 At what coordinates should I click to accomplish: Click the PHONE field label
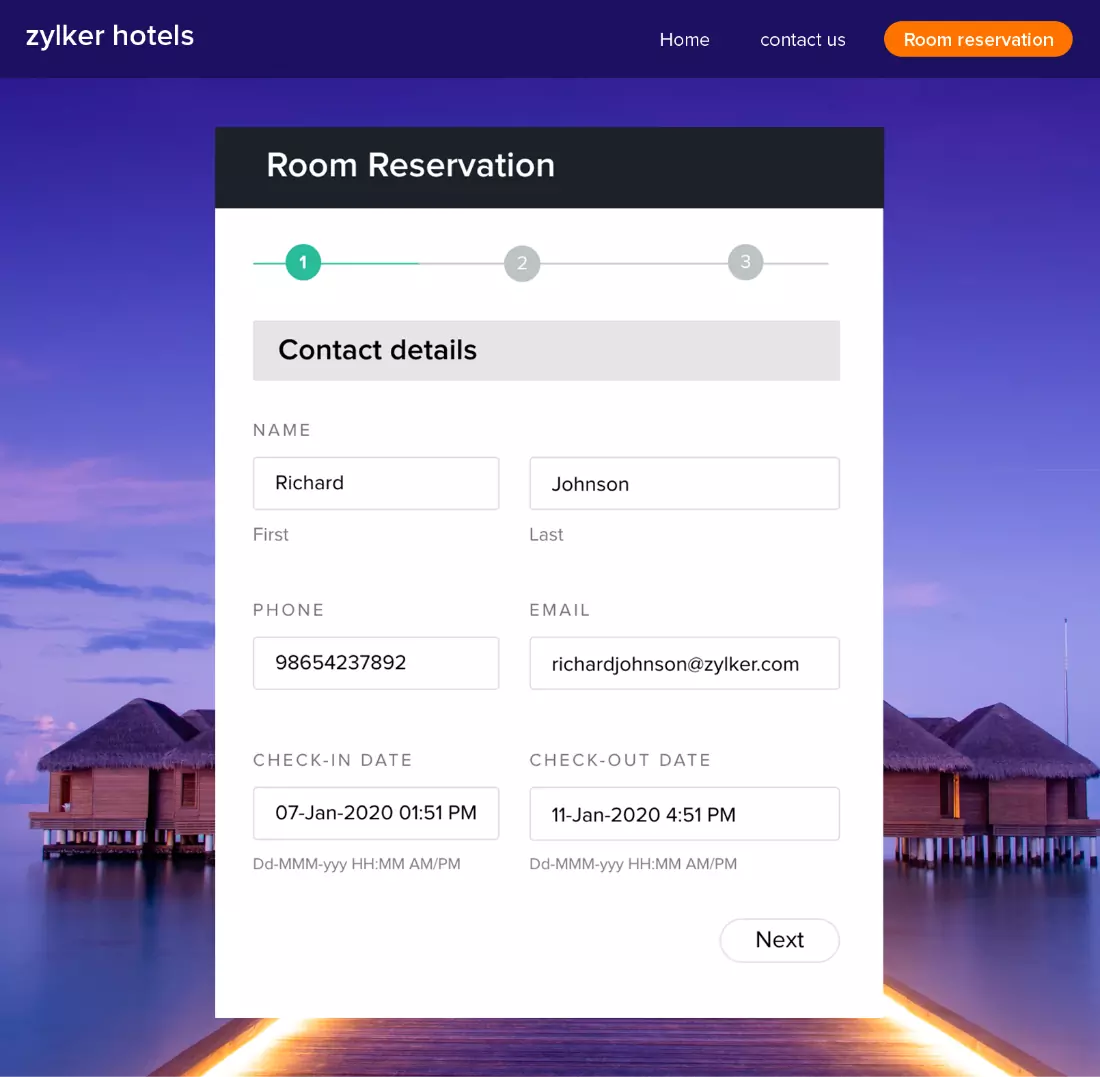click(x=289, y=610)
